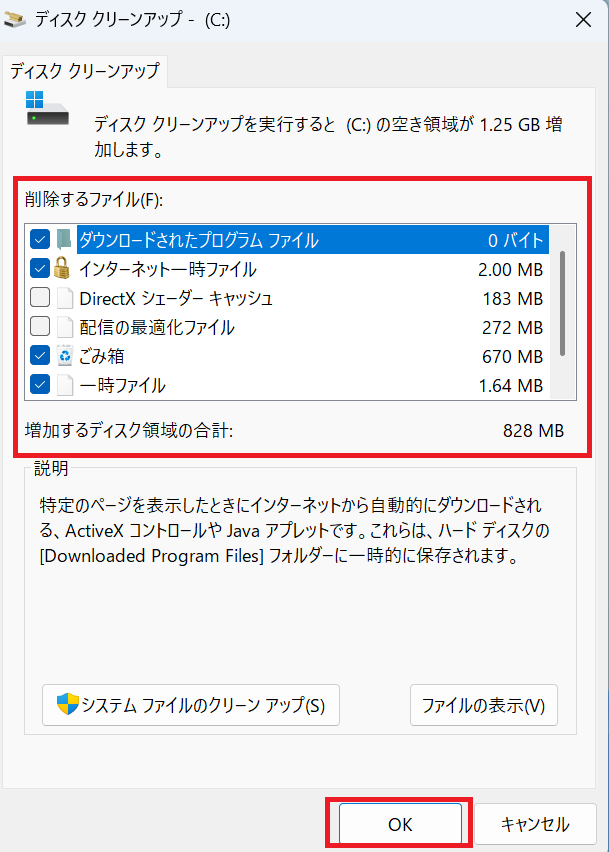Click the キャンセル button
This screenshot has height=852, width=609.
point(535,824)
